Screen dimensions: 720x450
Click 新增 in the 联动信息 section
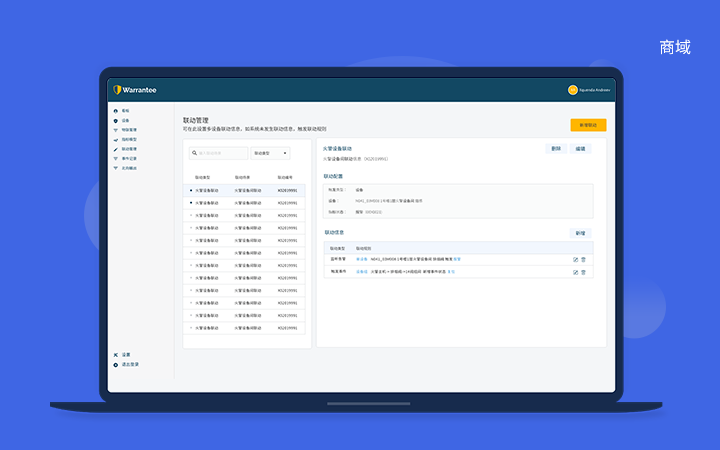point(580,233)
